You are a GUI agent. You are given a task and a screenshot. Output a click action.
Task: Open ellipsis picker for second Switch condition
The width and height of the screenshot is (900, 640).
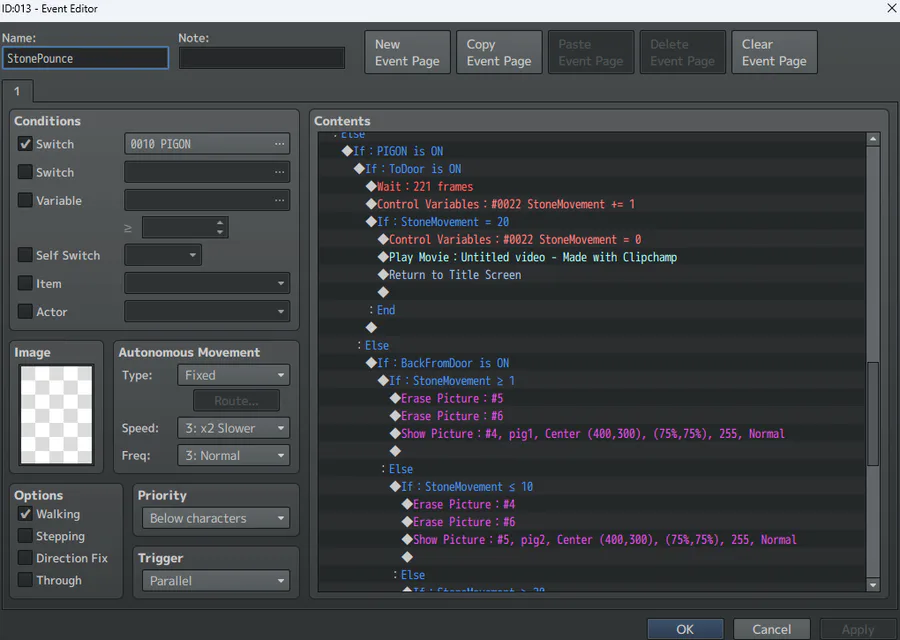point(279,172)
